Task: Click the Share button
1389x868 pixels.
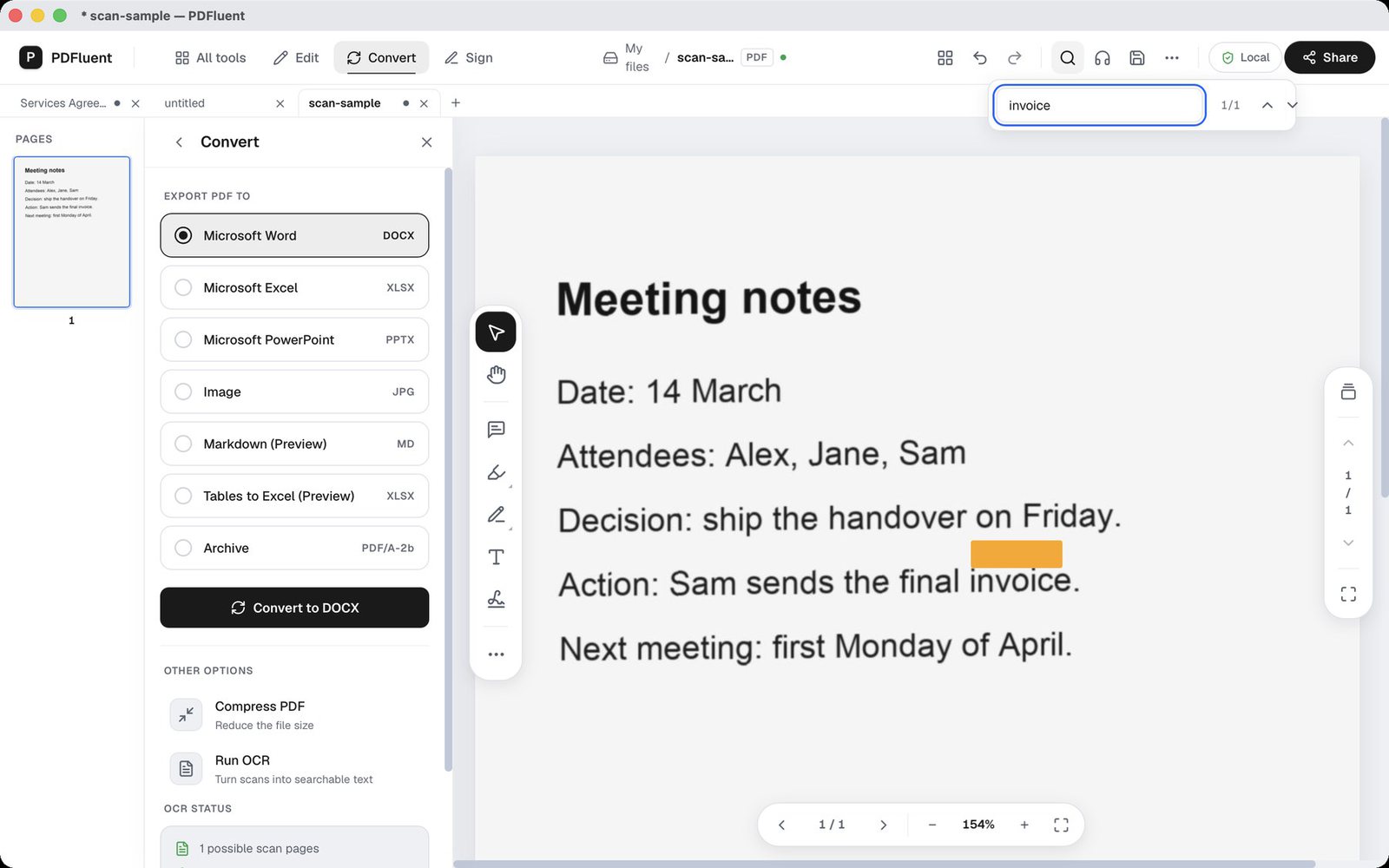Action: pos(1329,57)
